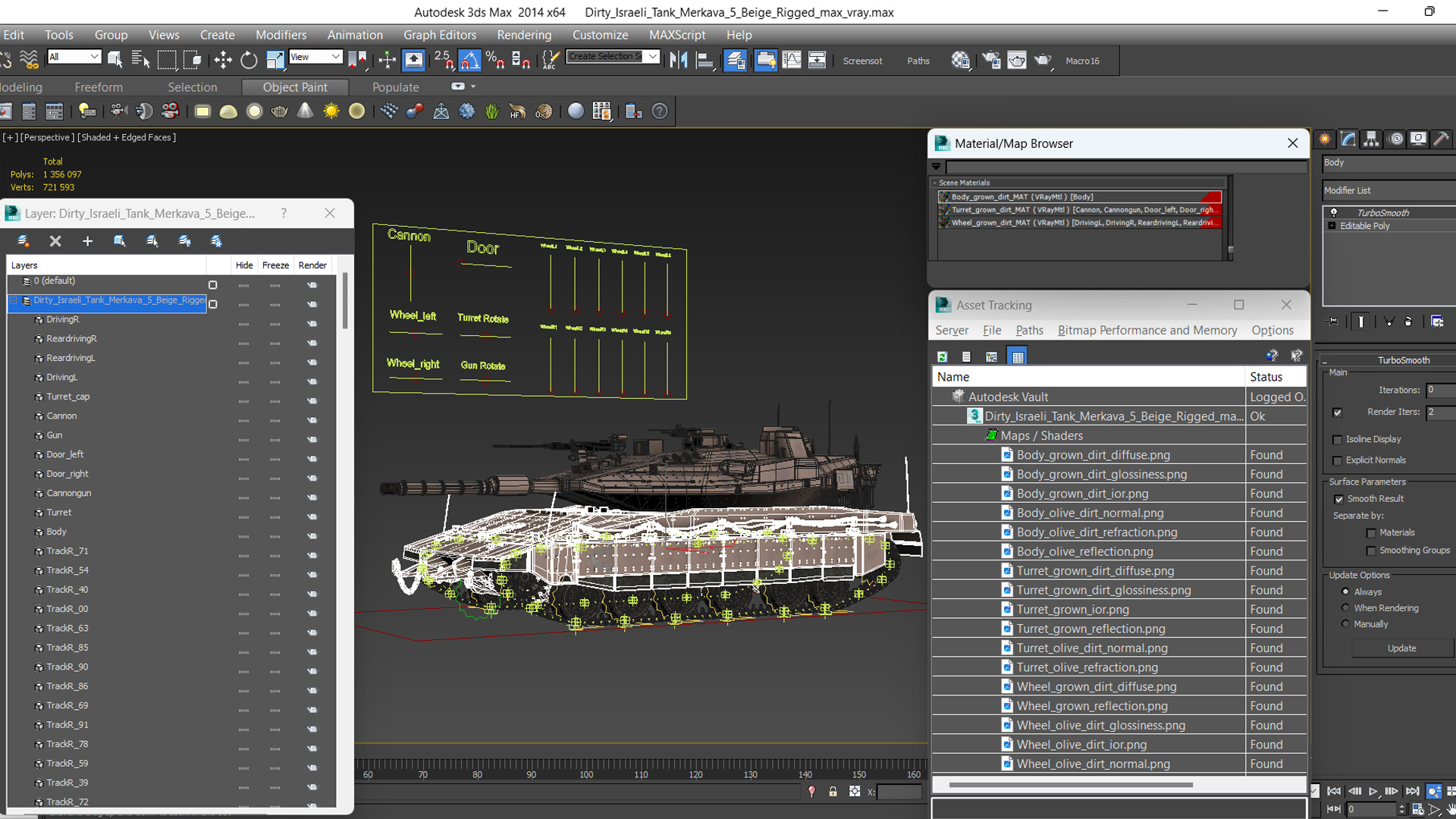Open the Utilities hammer panel icon
Screen dimensions: 1456x819
click(1441, 139)
